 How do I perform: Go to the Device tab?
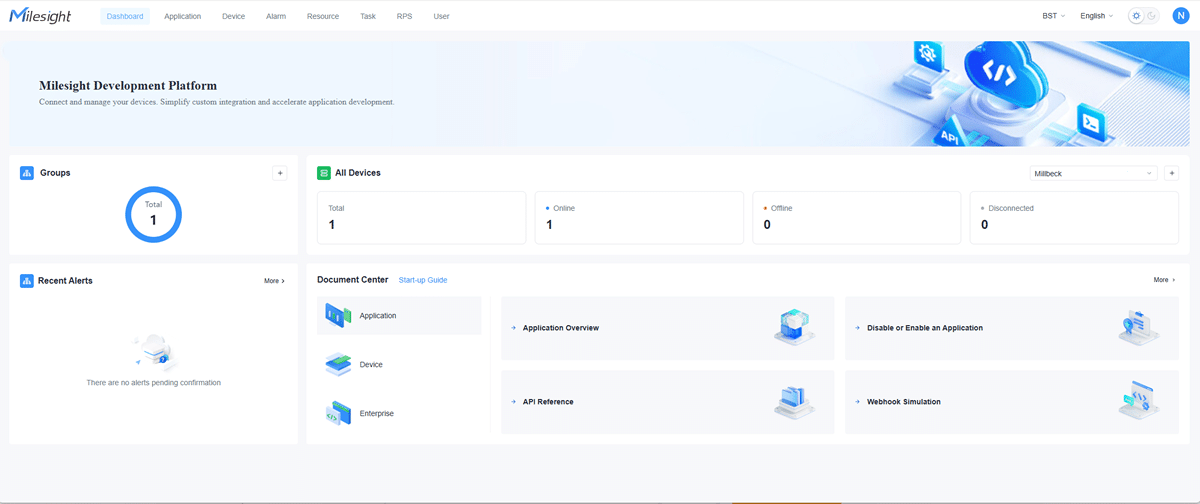point(233,16)
